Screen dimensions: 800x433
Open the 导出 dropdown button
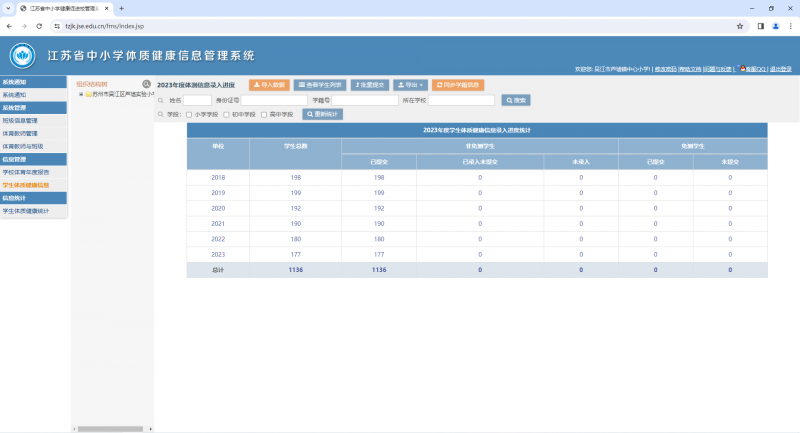tap(411, 85)
